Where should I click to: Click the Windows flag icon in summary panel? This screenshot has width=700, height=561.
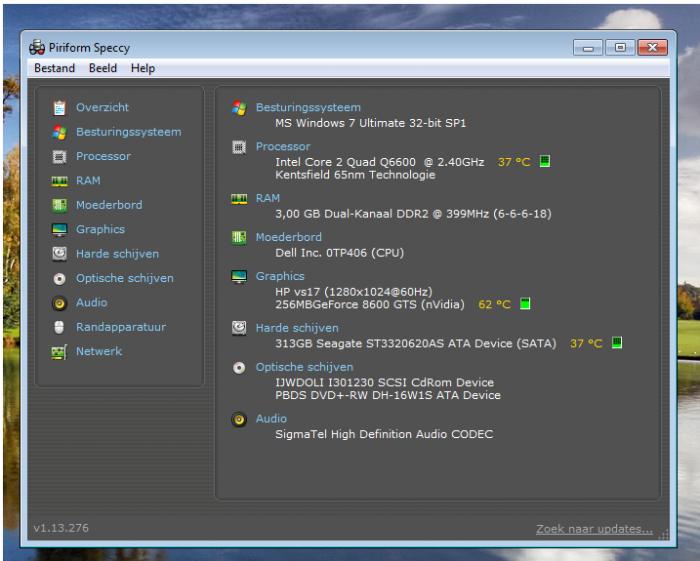tap(239, 108)
